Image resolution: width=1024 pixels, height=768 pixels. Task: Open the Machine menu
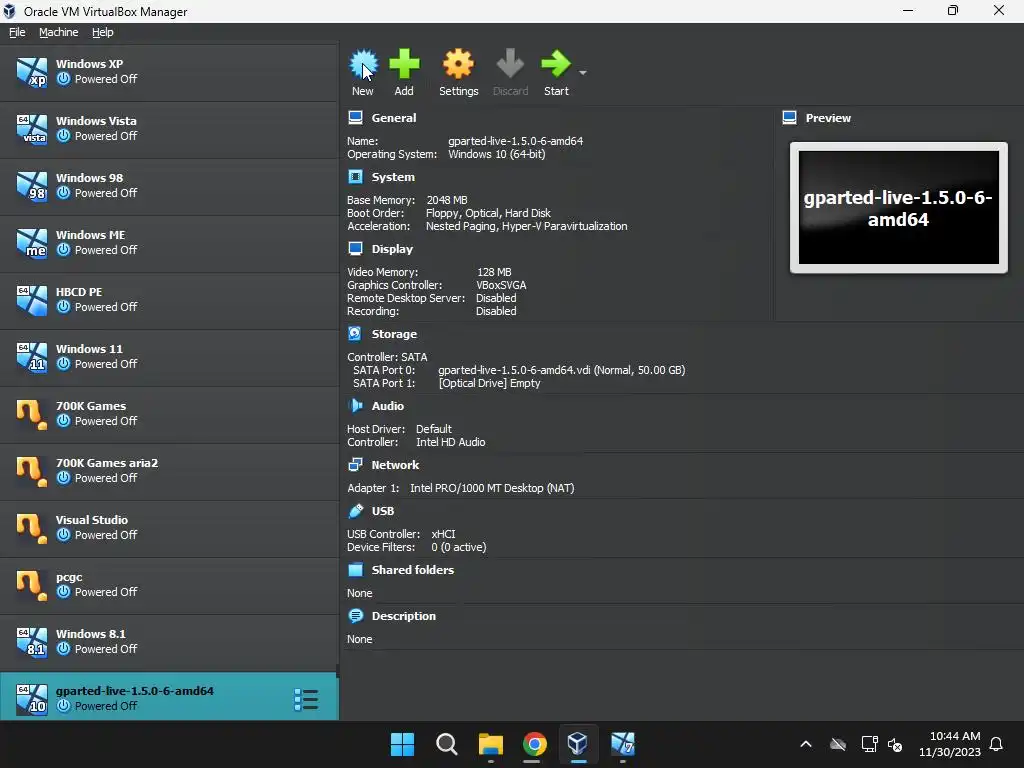tap(59, 32)
